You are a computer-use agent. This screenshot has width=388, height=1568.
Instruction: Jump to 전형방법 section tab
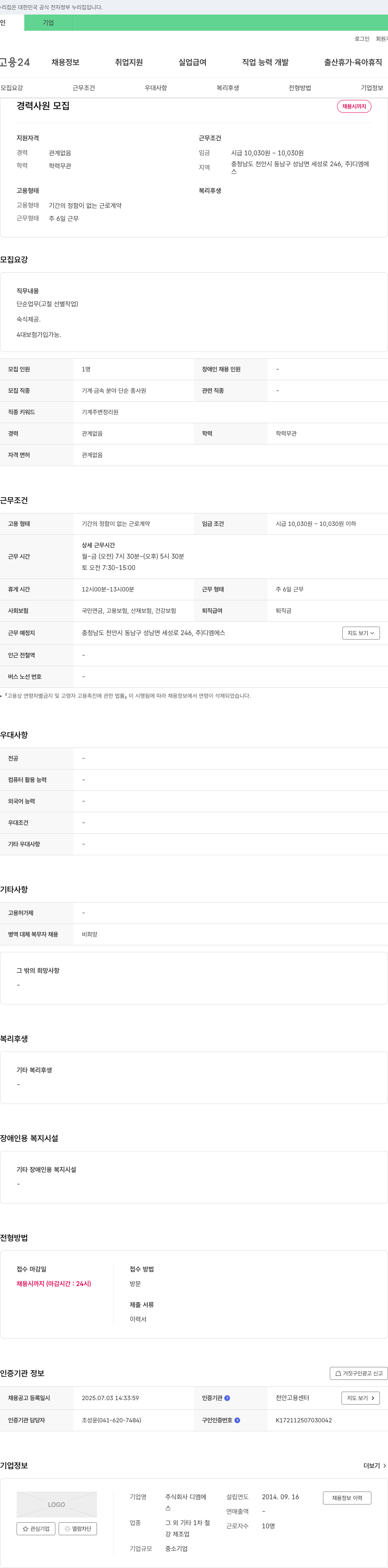coord(300,88)
